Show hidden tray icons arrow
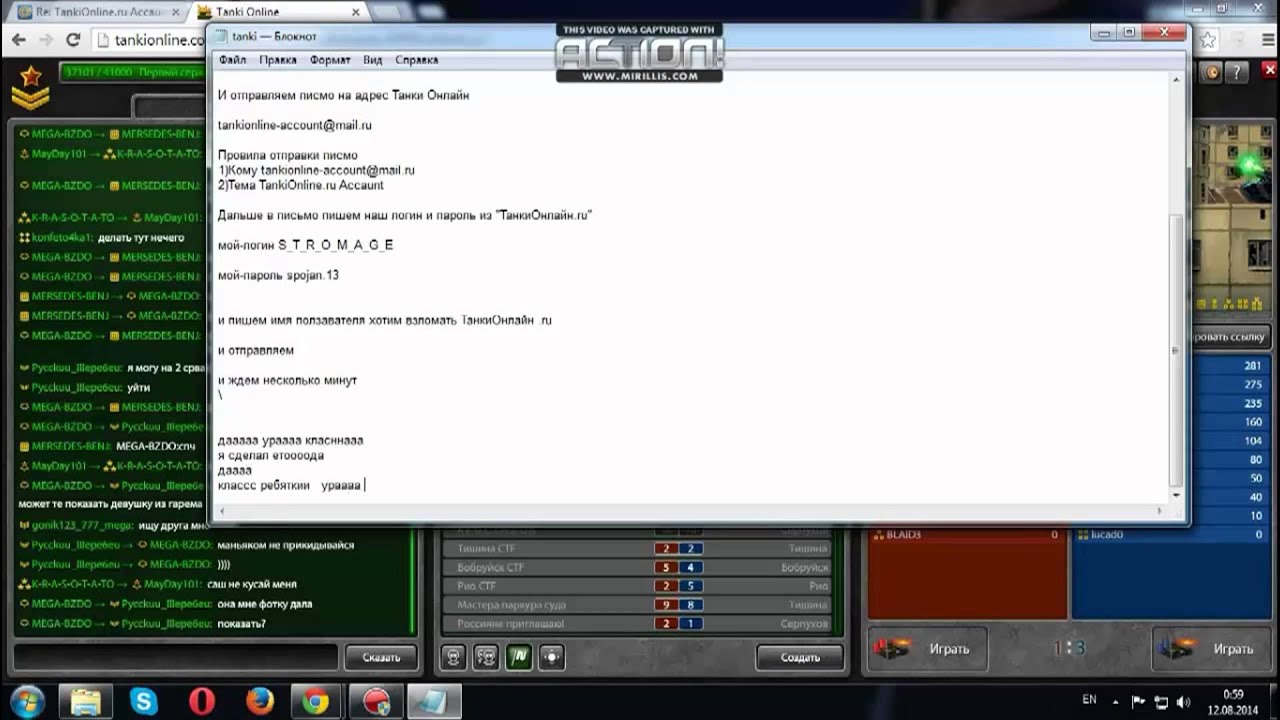 click(1116, 701)
